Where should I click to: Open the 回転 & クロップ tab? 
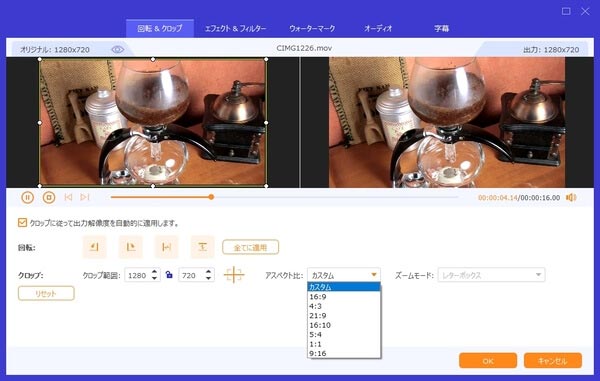(x=160, y=28)
